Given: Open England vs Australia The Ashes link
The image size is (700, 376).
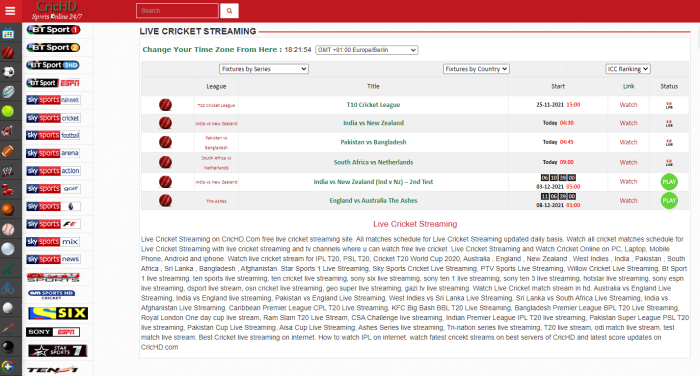Looking at the screenshot, I should coord(373,201).
